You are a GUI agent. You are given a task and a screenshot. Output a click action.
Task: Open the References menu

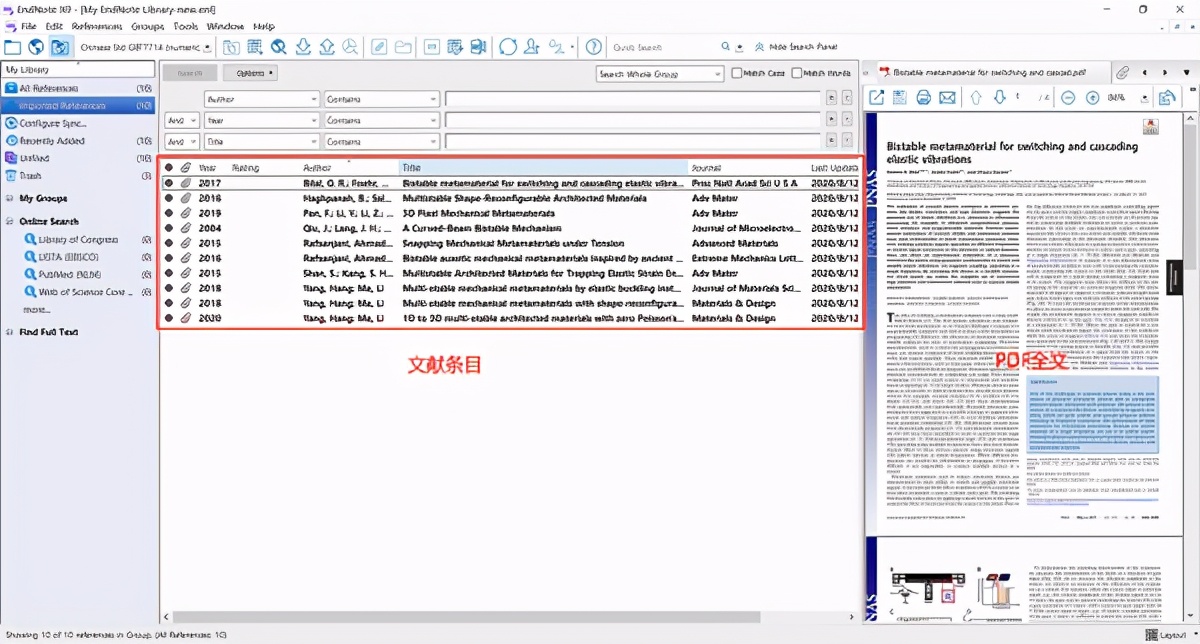[x=96, y=25]
